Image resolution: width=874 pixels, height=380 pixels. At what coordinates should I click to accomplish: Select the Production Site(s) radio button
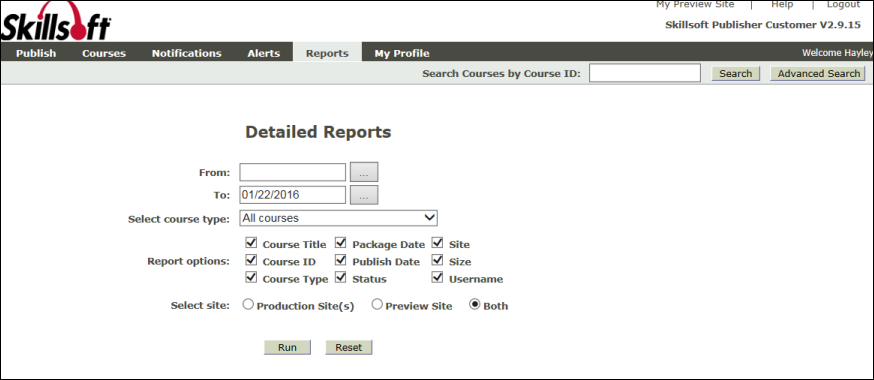tap(249, 305)
